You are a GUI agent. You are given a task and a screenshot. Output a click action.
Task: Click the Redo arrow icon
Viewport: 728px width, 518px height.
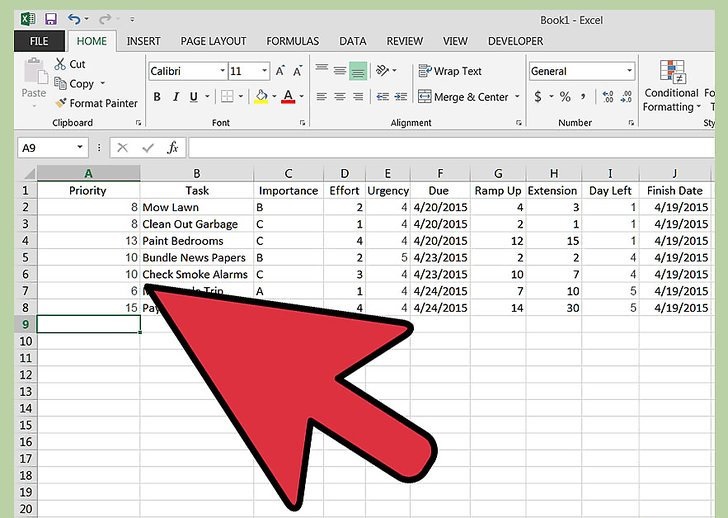coord(105,19)
